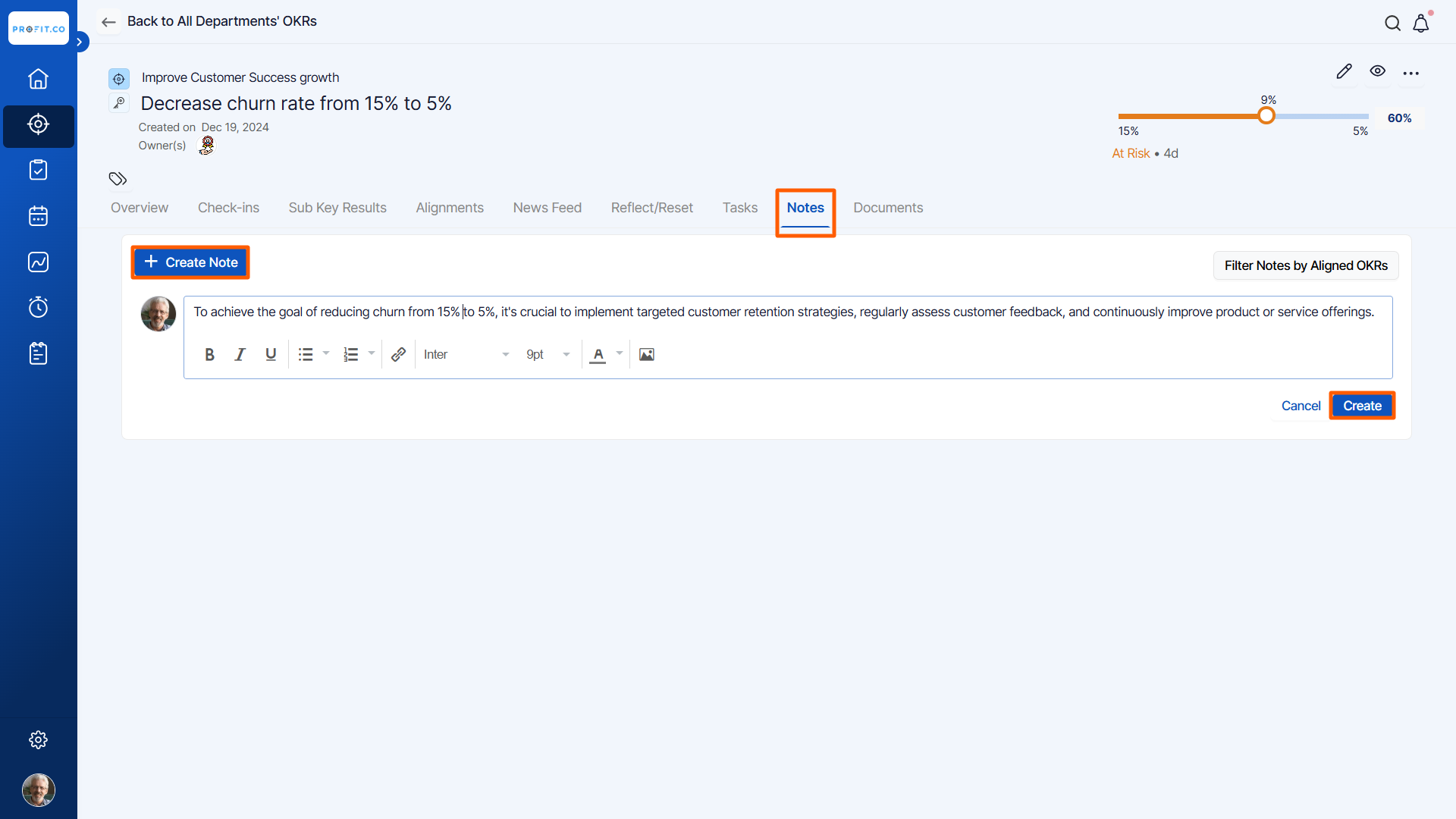Insert image using the picture icon
The width and height of the screenshot is (1456, 819).
(646, 354)
